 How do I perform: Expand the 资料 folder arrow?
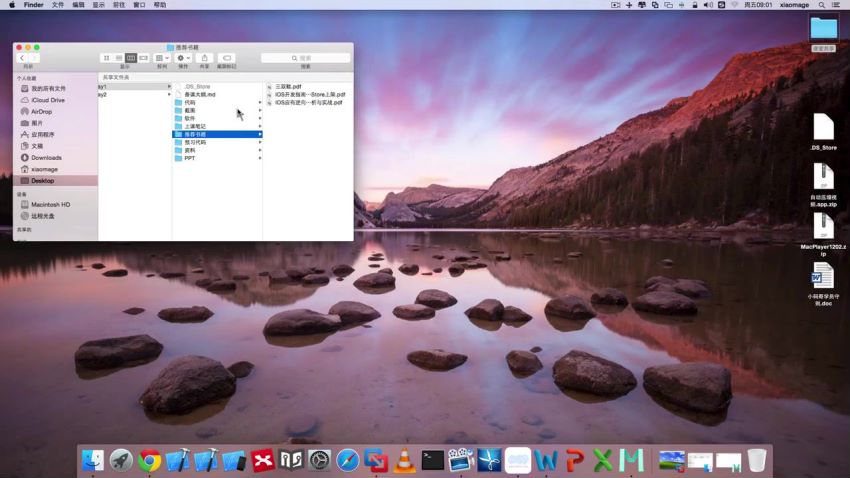[x=260, y=150]
